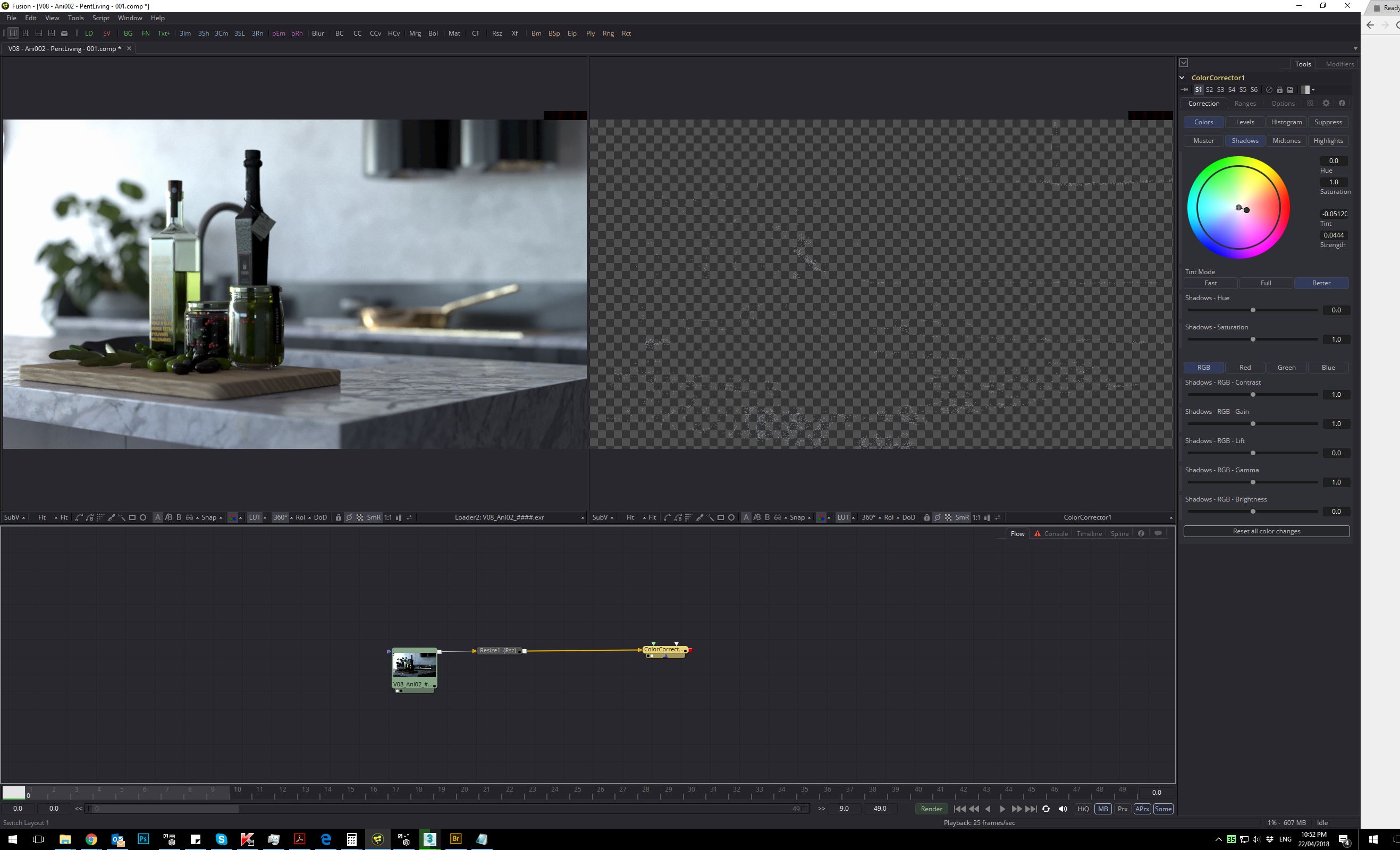Switch to the Modifiers tab
The image size is (1400, 850).
tap(1339, 64)
